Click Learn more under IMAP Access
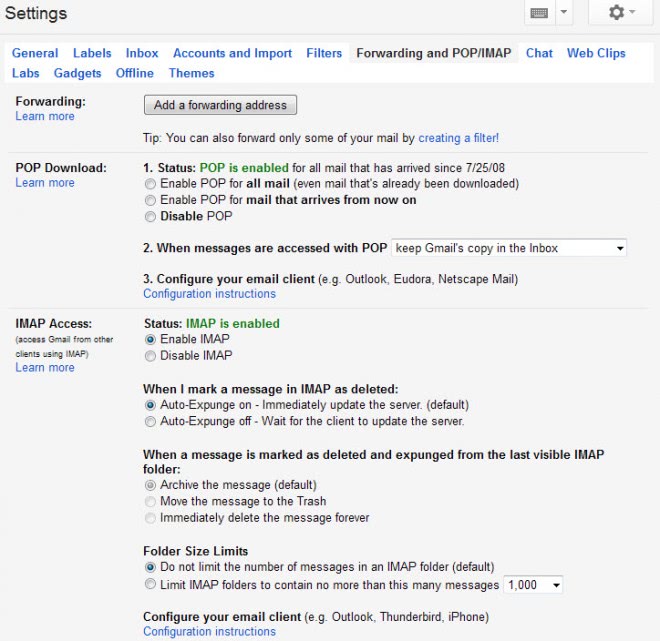 click(45, 367)
